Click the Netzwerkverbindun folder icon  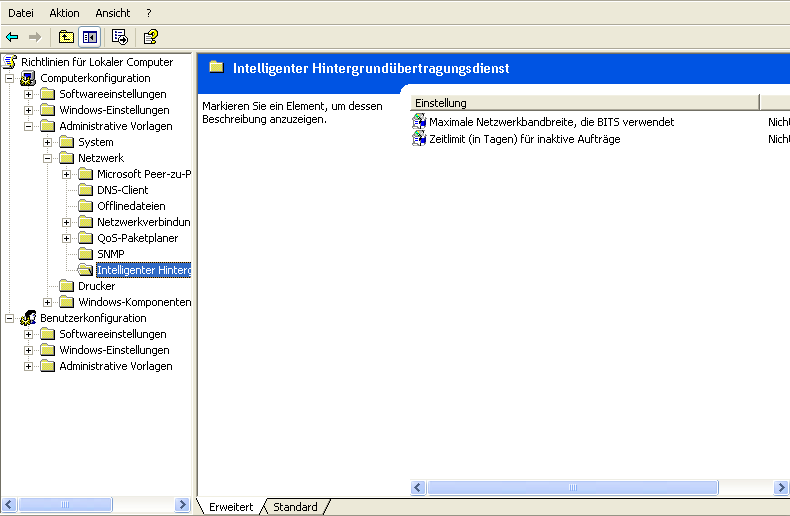pos(86,222)
